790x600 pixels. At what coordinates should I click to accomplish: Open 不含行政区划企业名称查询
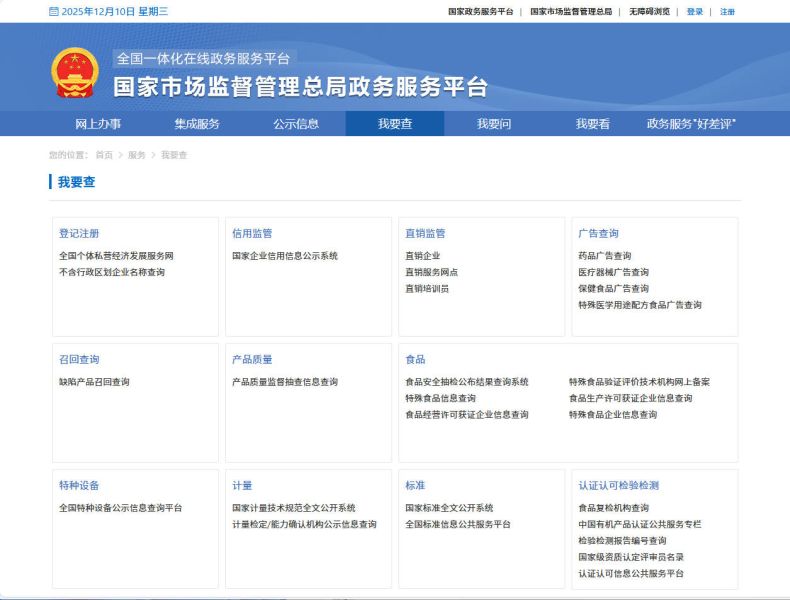pos(112,272)
